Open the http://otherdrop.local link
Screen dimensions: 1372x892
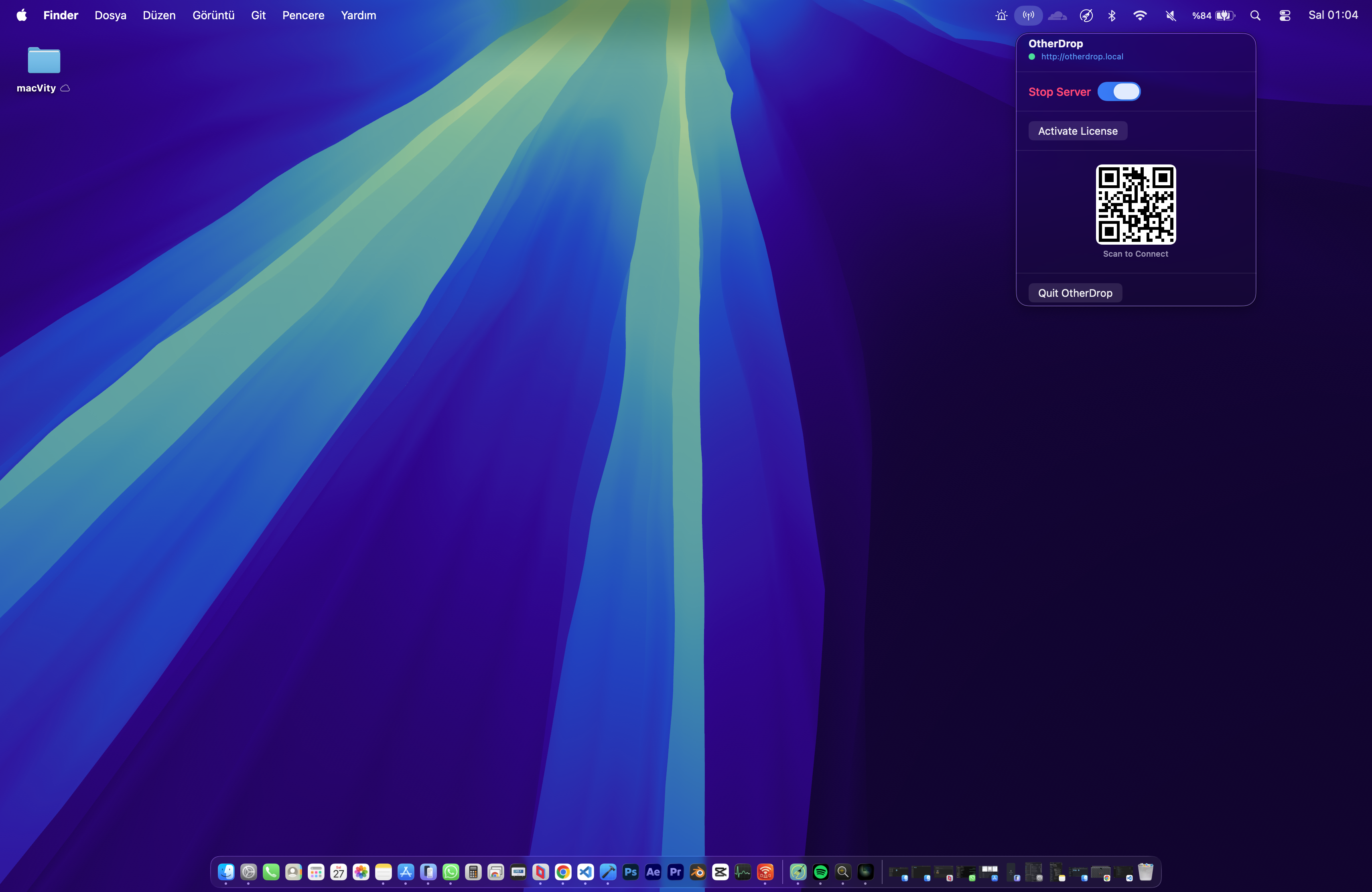1082,57
